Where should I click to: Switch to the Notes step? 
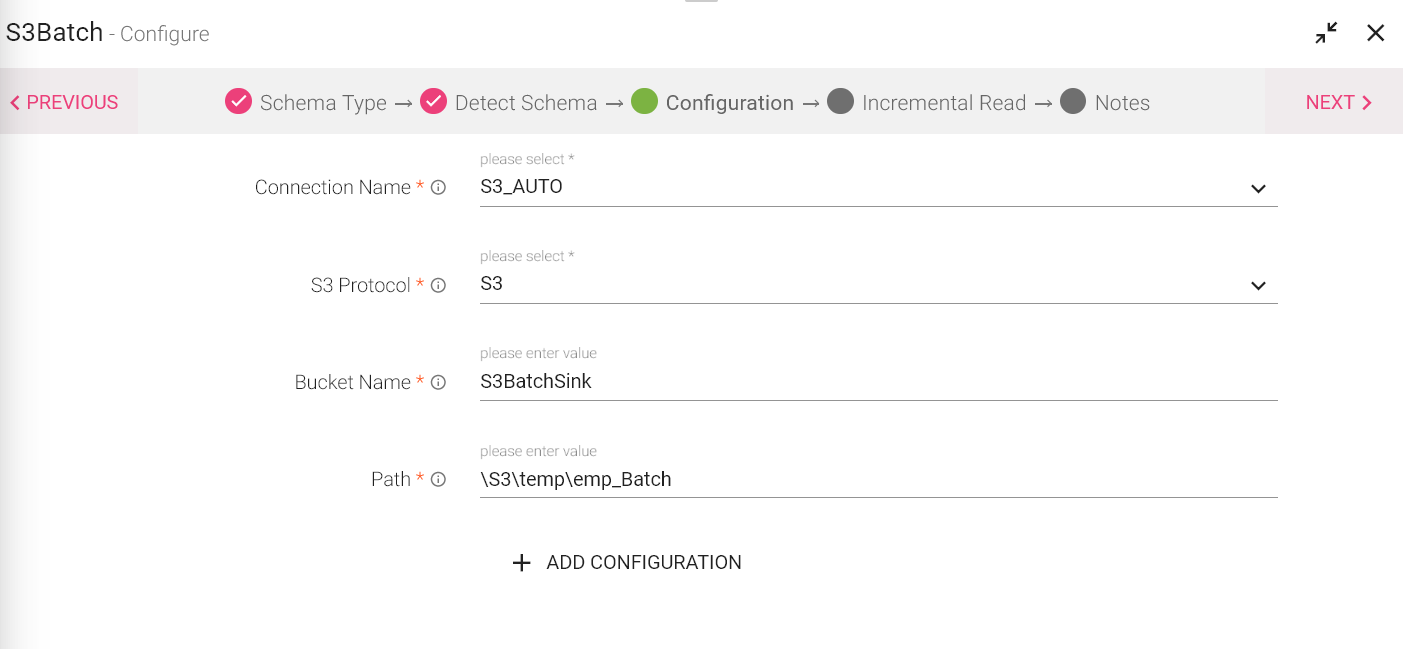[x=1121, y=103]
